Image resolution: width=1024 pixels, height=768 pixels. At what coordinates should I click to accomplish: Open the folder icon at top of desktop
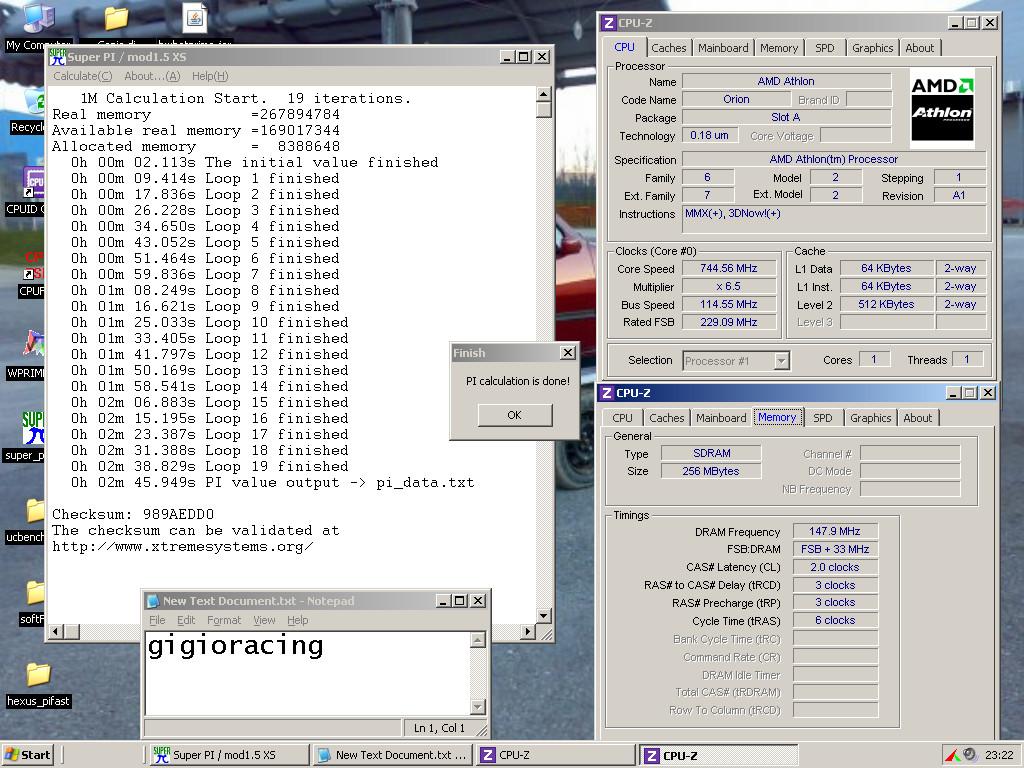[116, 18]
